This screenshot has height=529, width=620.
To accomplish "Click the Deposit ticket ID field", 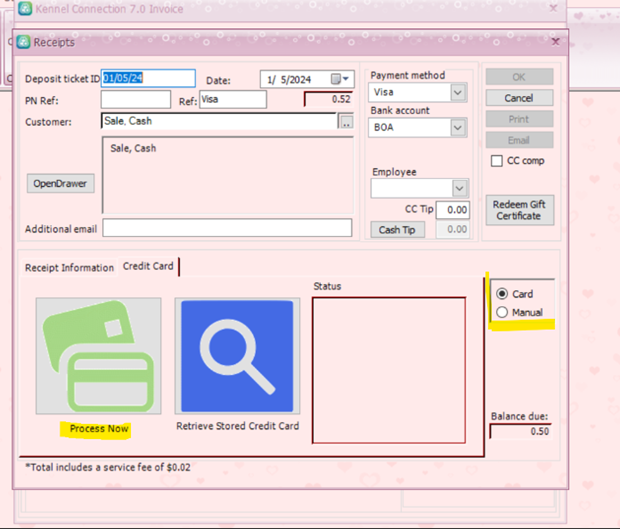I will point(148,78).
